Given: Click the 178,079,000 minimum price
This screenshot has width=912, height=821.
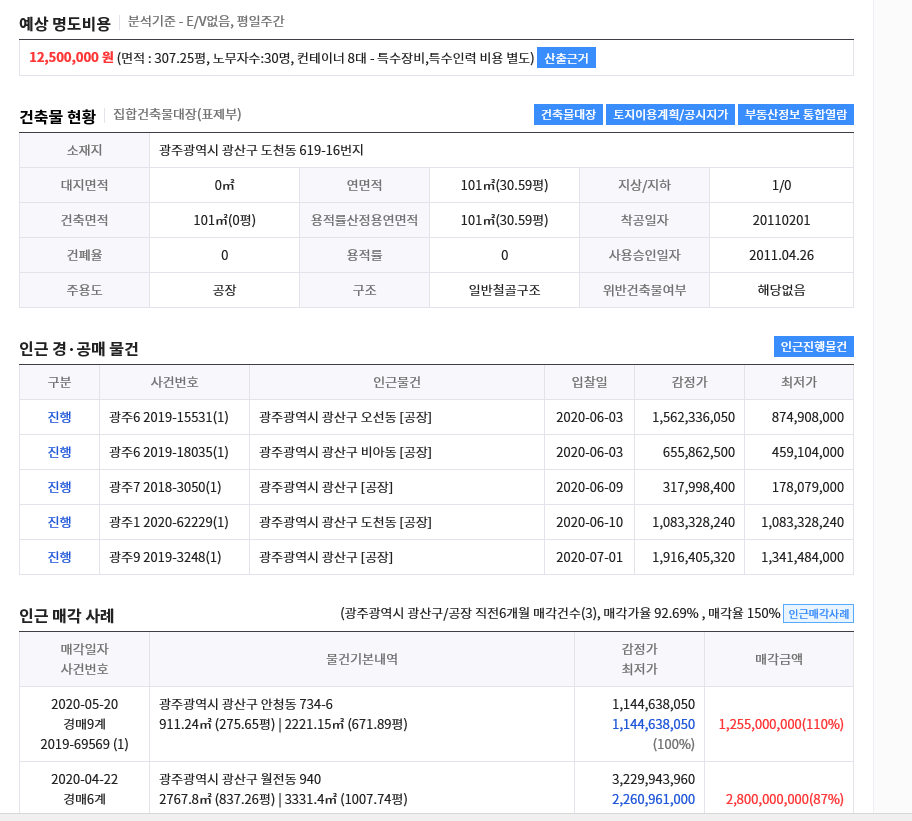Looking at the screenshot, I should pyautogui.click(x=807, y=487).
